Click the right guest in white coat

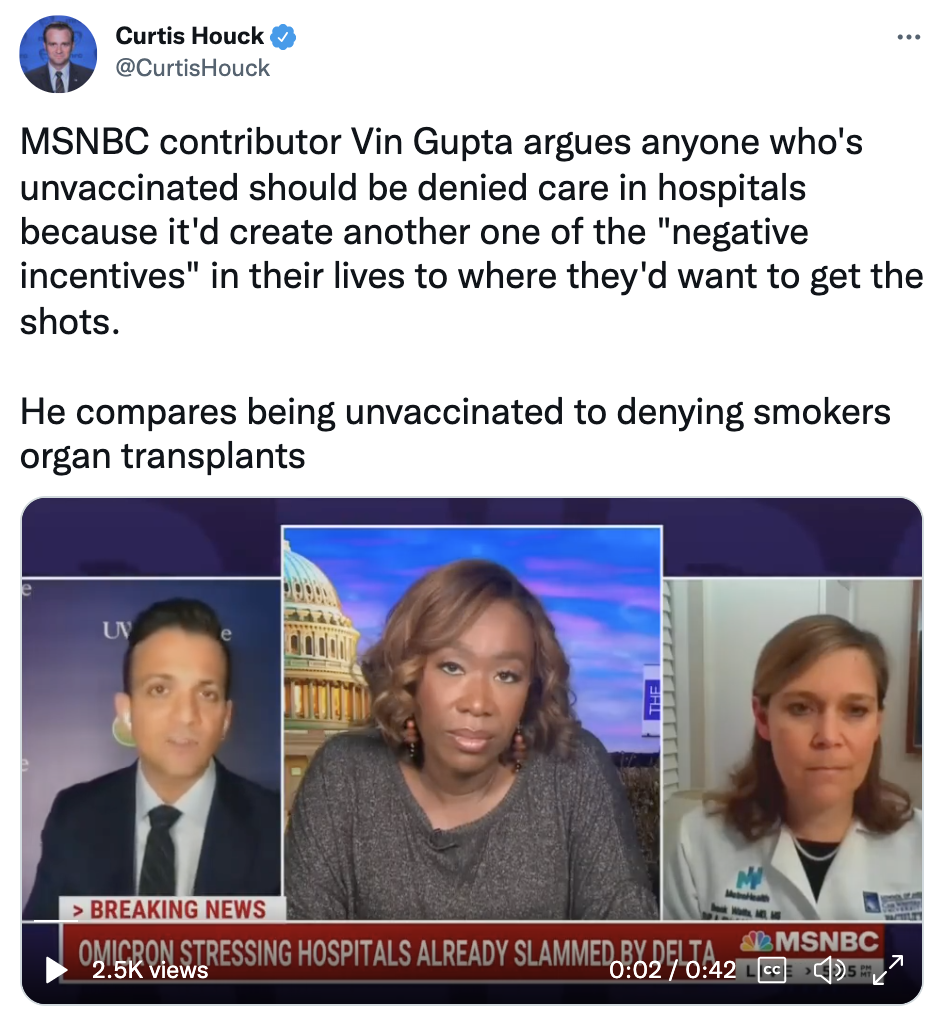tap(793, 748)
